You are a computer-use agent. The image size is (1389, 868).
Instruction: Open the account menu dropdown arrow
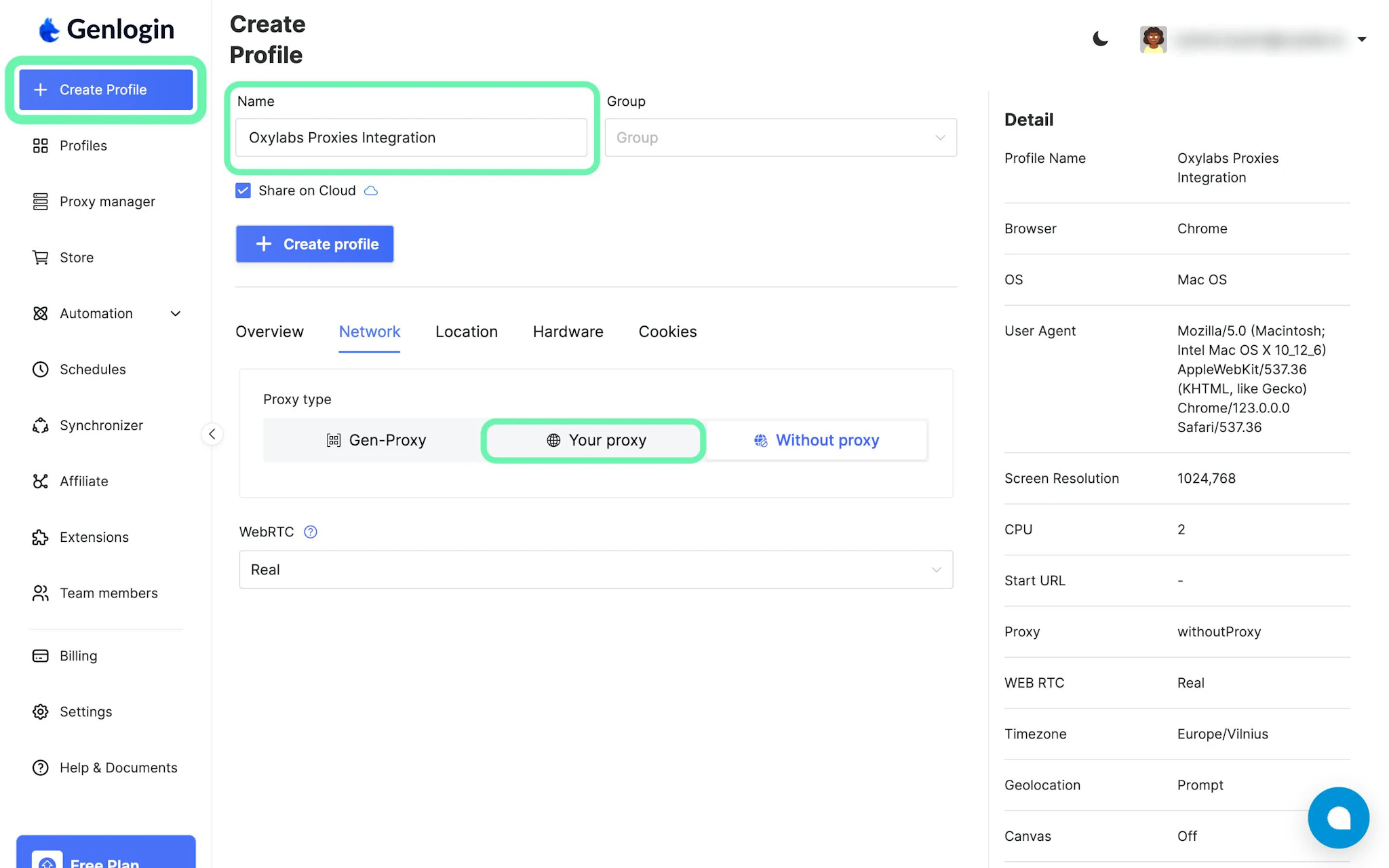tap(1361, 39)
